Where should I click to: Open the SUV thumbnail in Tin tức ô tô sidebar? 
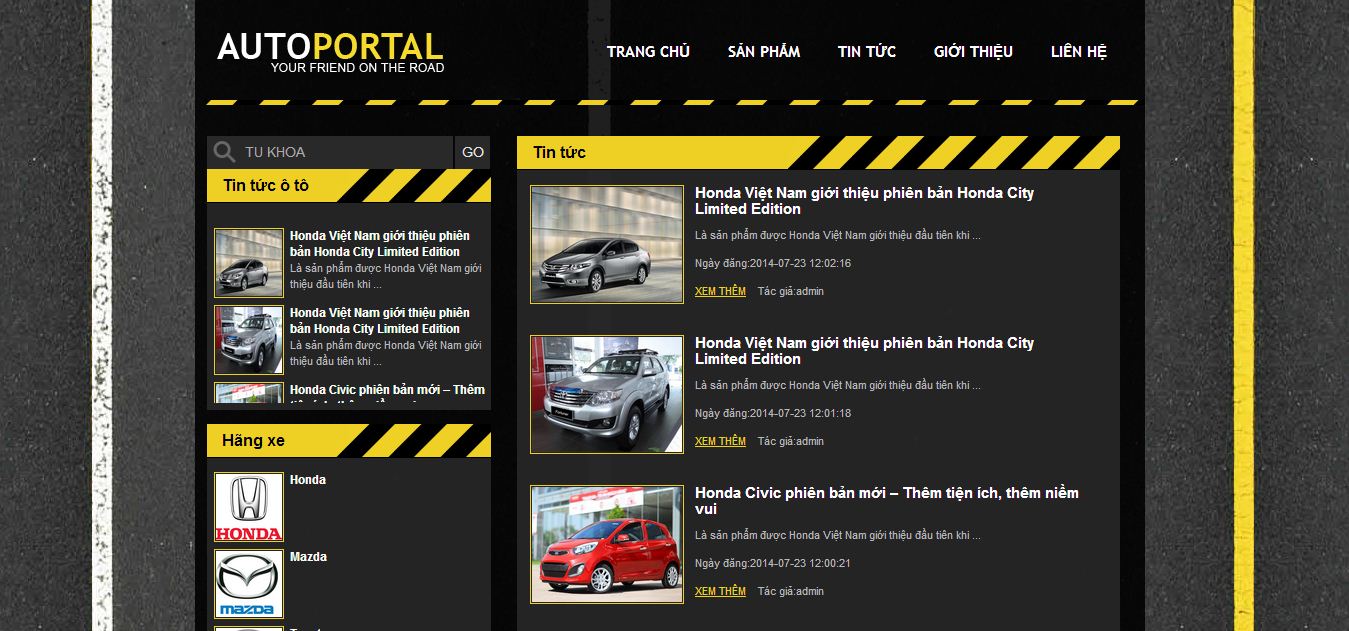point(249,340)
